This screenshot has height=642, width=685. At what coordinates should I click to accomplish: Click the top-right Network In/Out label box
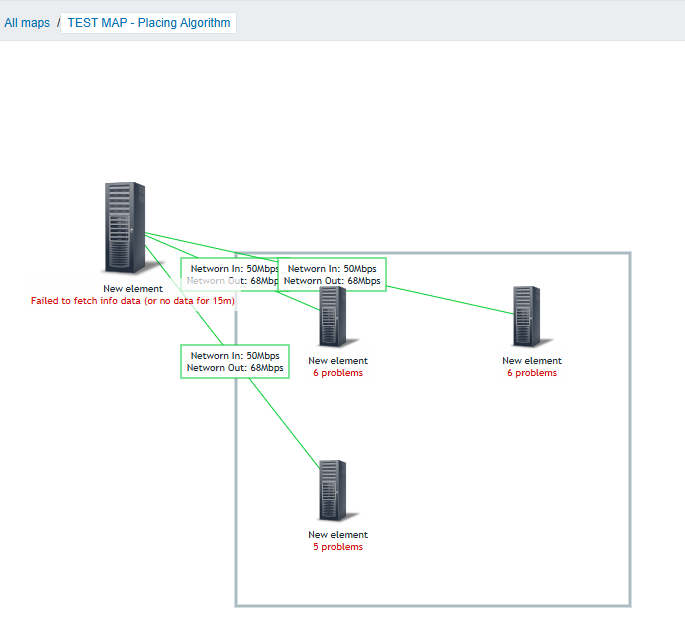pyautogui.click(x=333, y=274)
